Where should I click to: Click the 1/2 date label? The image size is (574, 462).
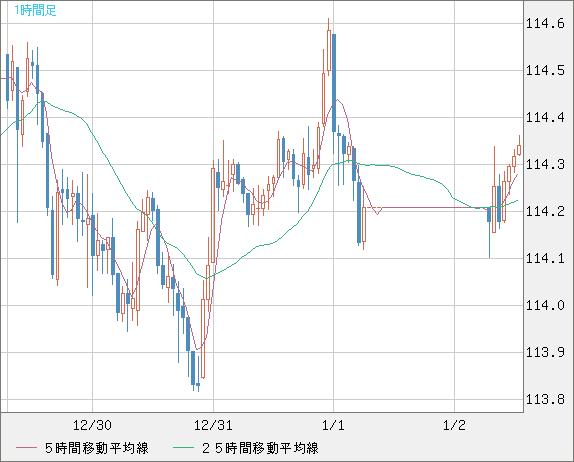(454, 425)
